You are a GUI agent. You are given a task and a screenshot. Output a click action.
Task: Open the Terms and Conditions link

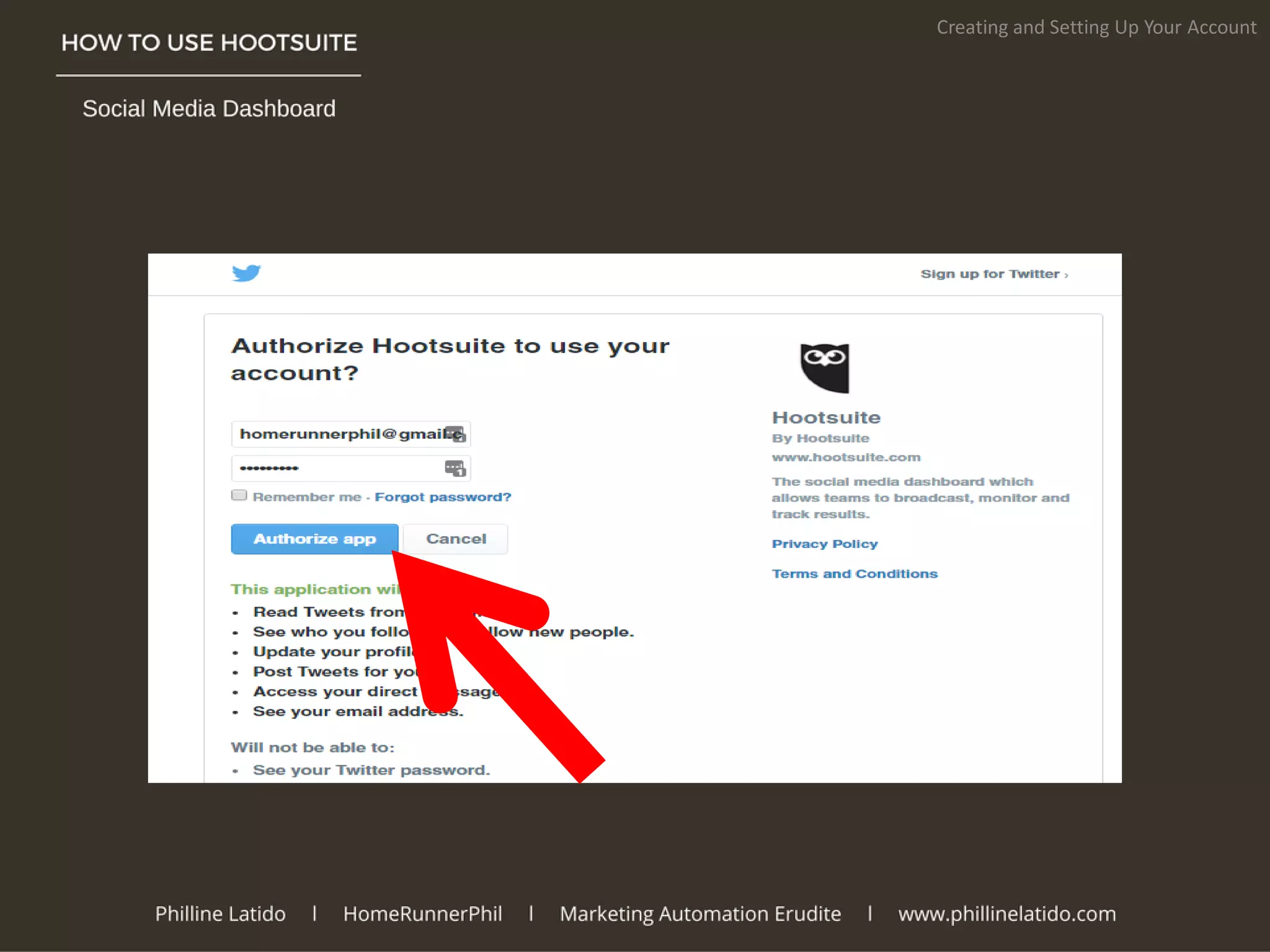(855, 573)
